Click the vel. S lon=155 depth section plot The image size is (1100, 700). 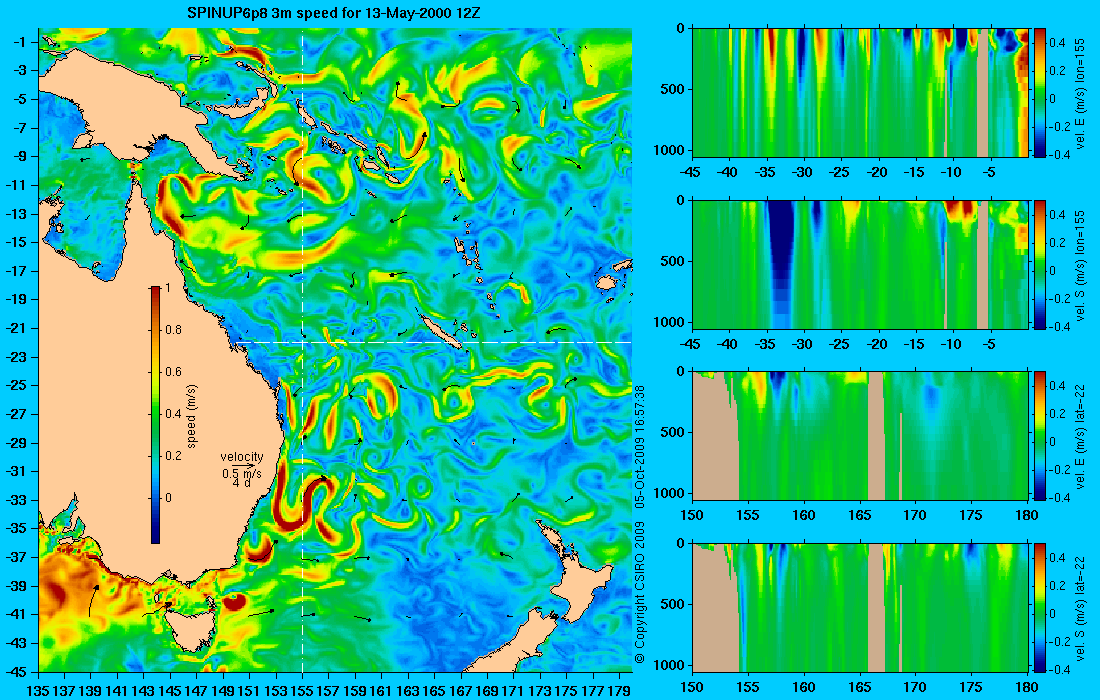click(x=860, y=264)
